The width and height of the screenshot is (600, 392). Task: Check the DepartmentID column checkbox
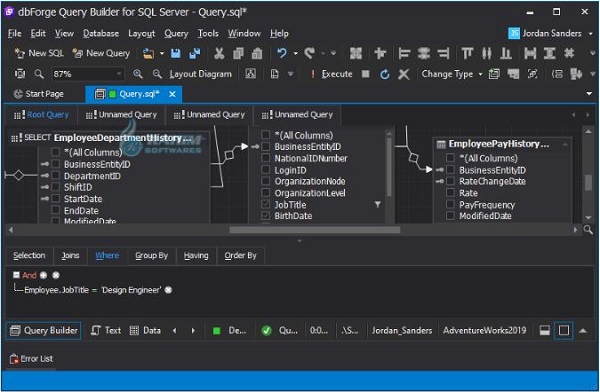click(x=55, y=176)
